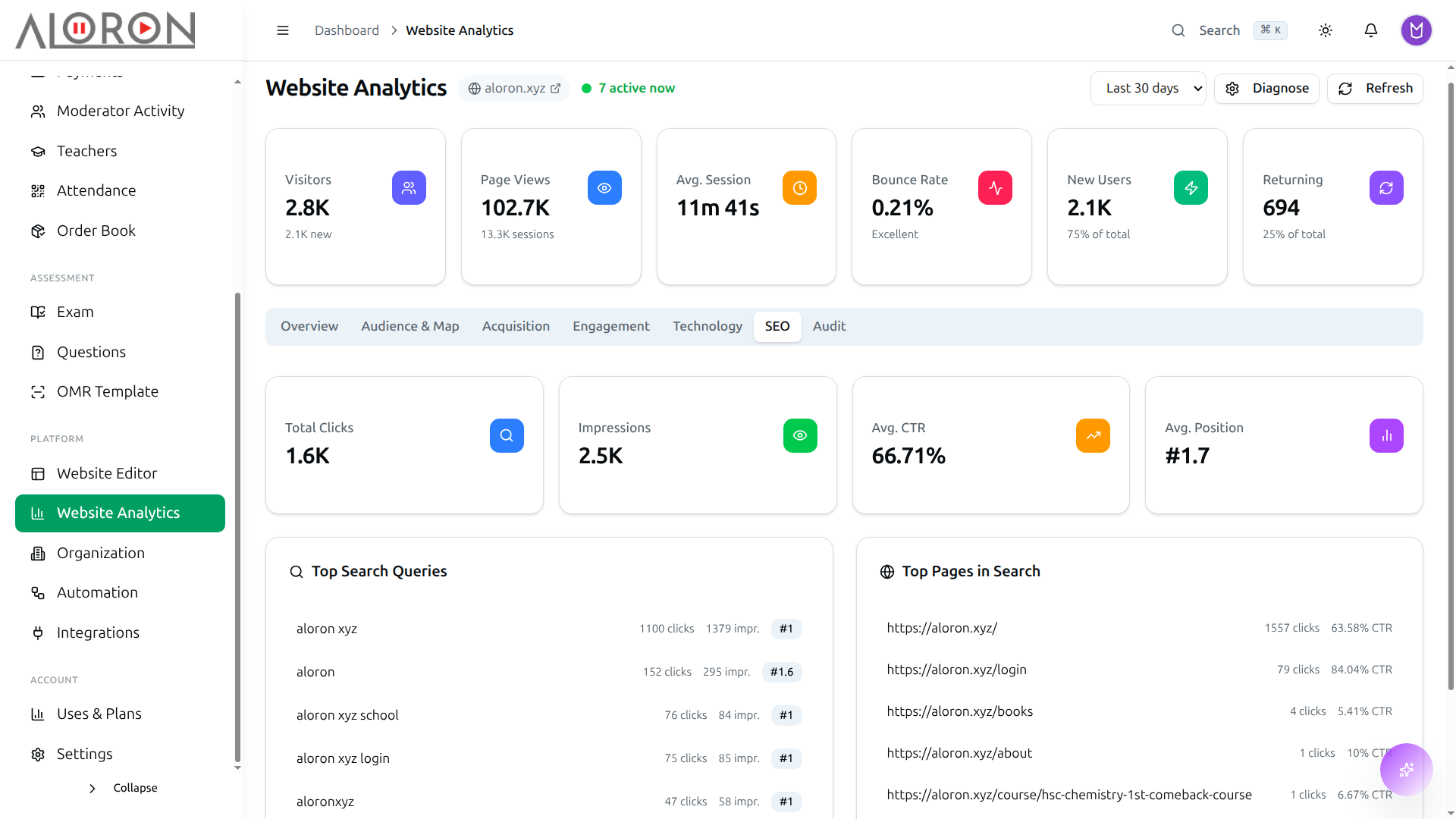Open Moderator Activity in sidebar

(120, 111)
